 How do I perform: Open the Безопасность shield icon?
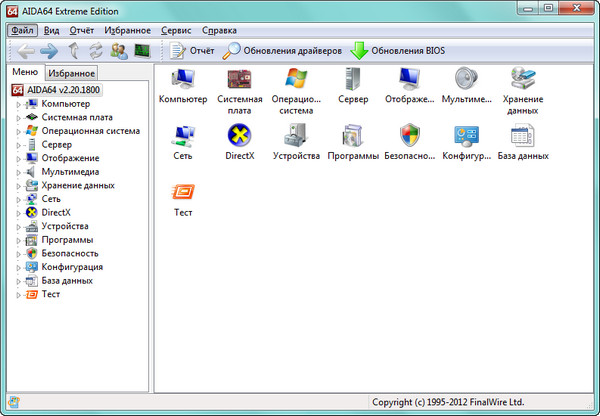pyautogui.click(x=410, y=137)
